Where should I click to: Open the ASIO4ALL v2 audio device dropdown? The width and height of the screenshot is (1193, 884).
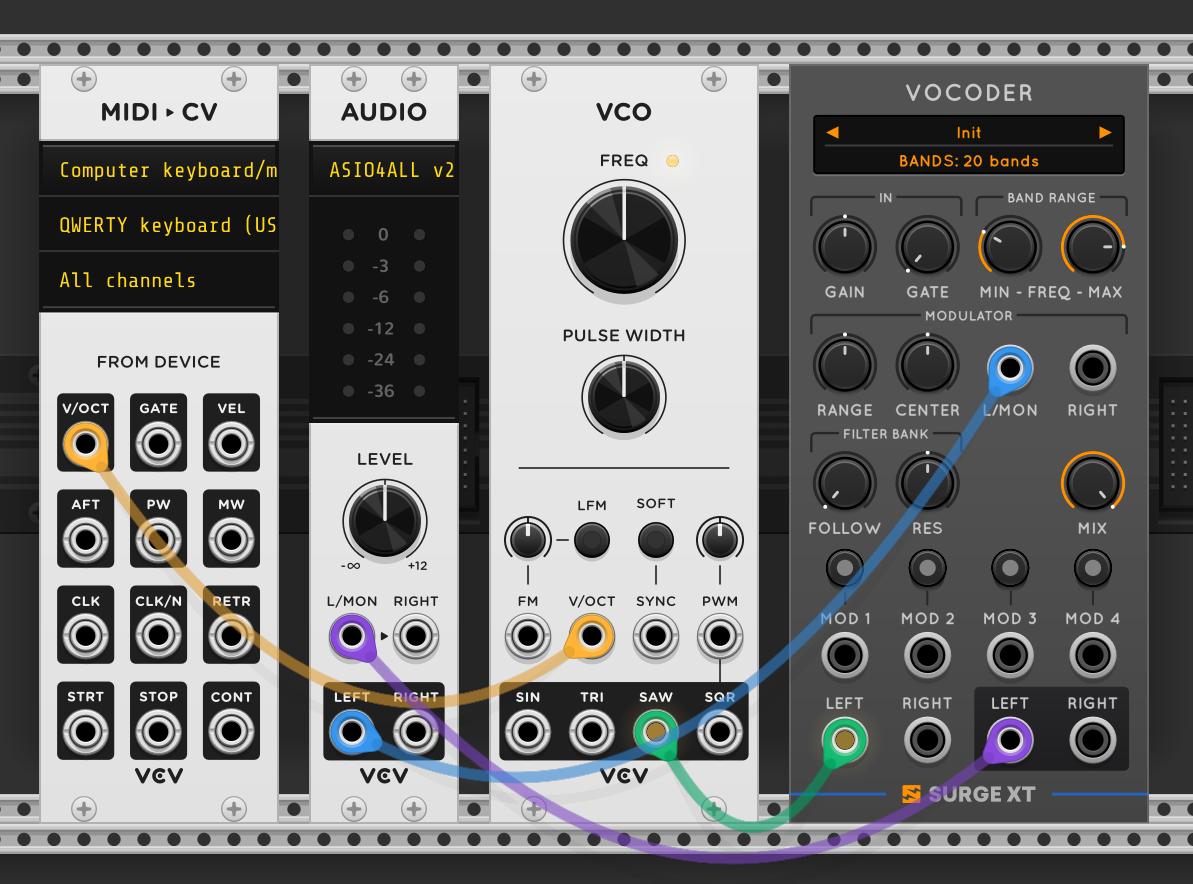384,170
